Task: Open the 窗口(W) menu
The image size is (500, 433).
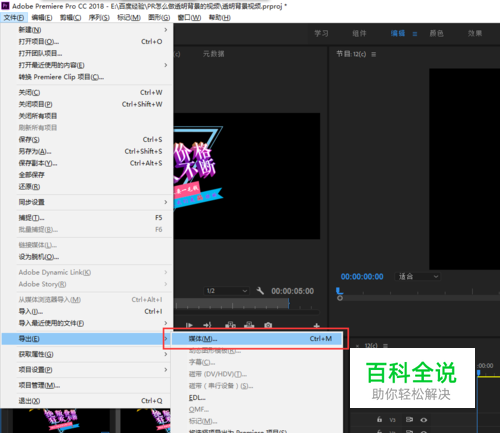Action: (189, 18)
